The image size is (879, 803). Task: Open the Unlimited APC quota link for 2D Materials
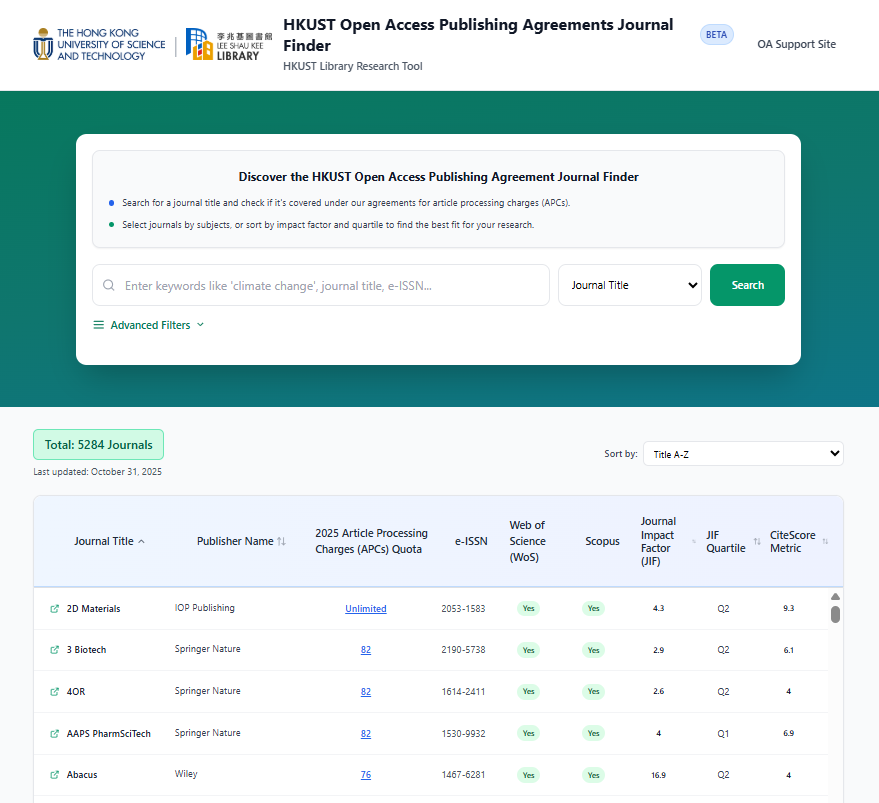pyautogui.click(x=365, y=608)
